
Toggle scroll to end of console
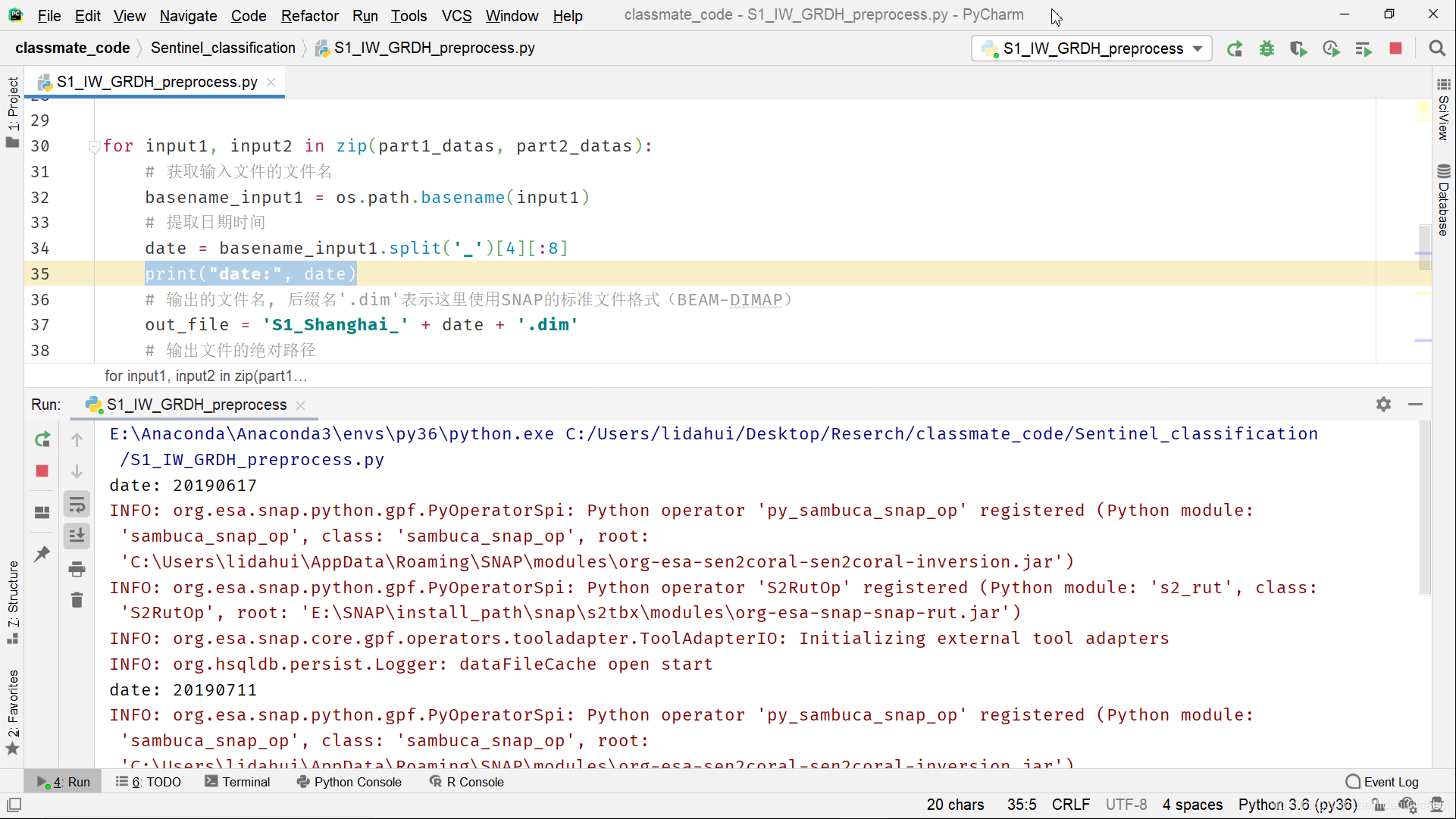(x=77, y=536)
